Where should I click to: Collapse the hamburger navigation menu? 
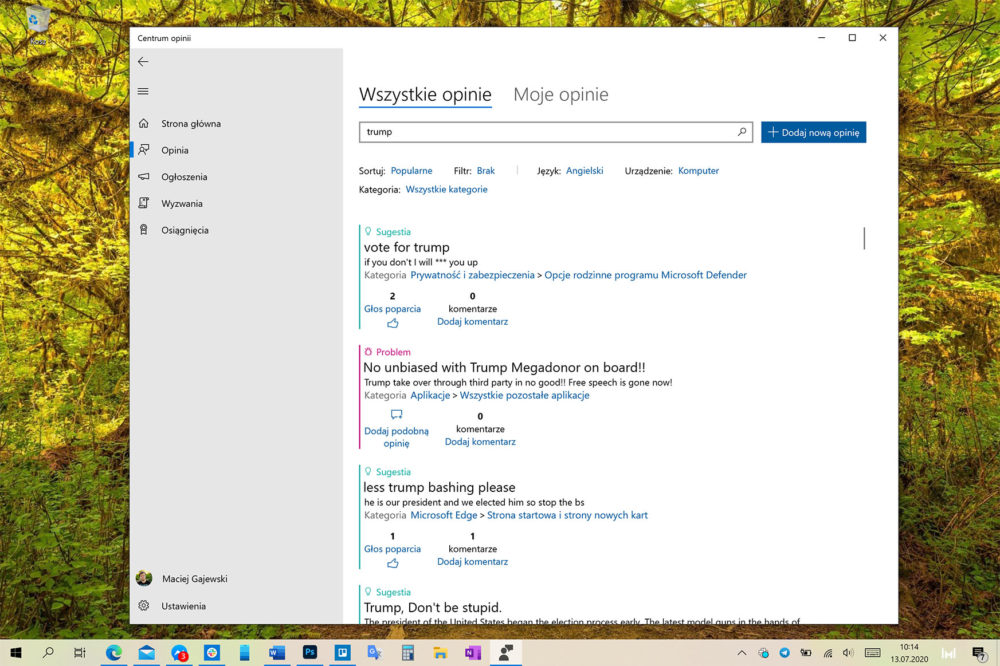click(x=143, y=91)
